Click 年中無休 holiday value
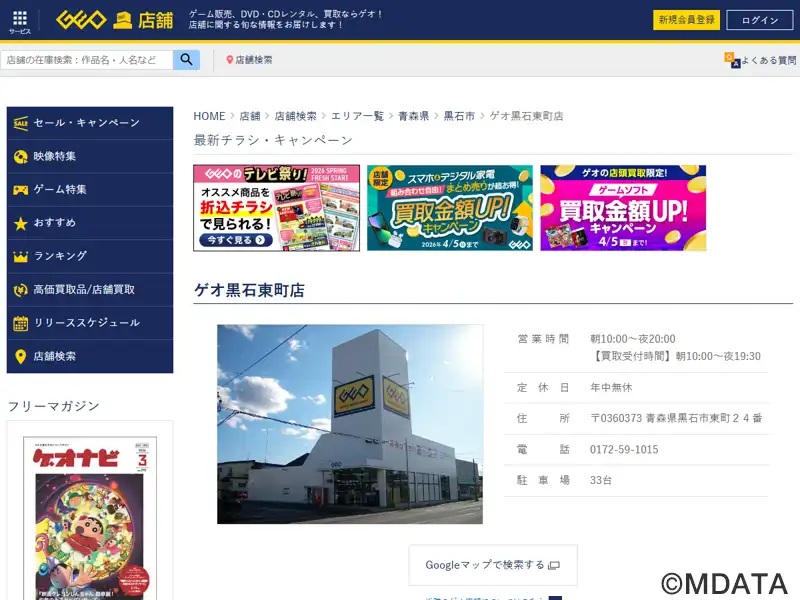This screenshot has width=800, height=600. click(611, 387)
